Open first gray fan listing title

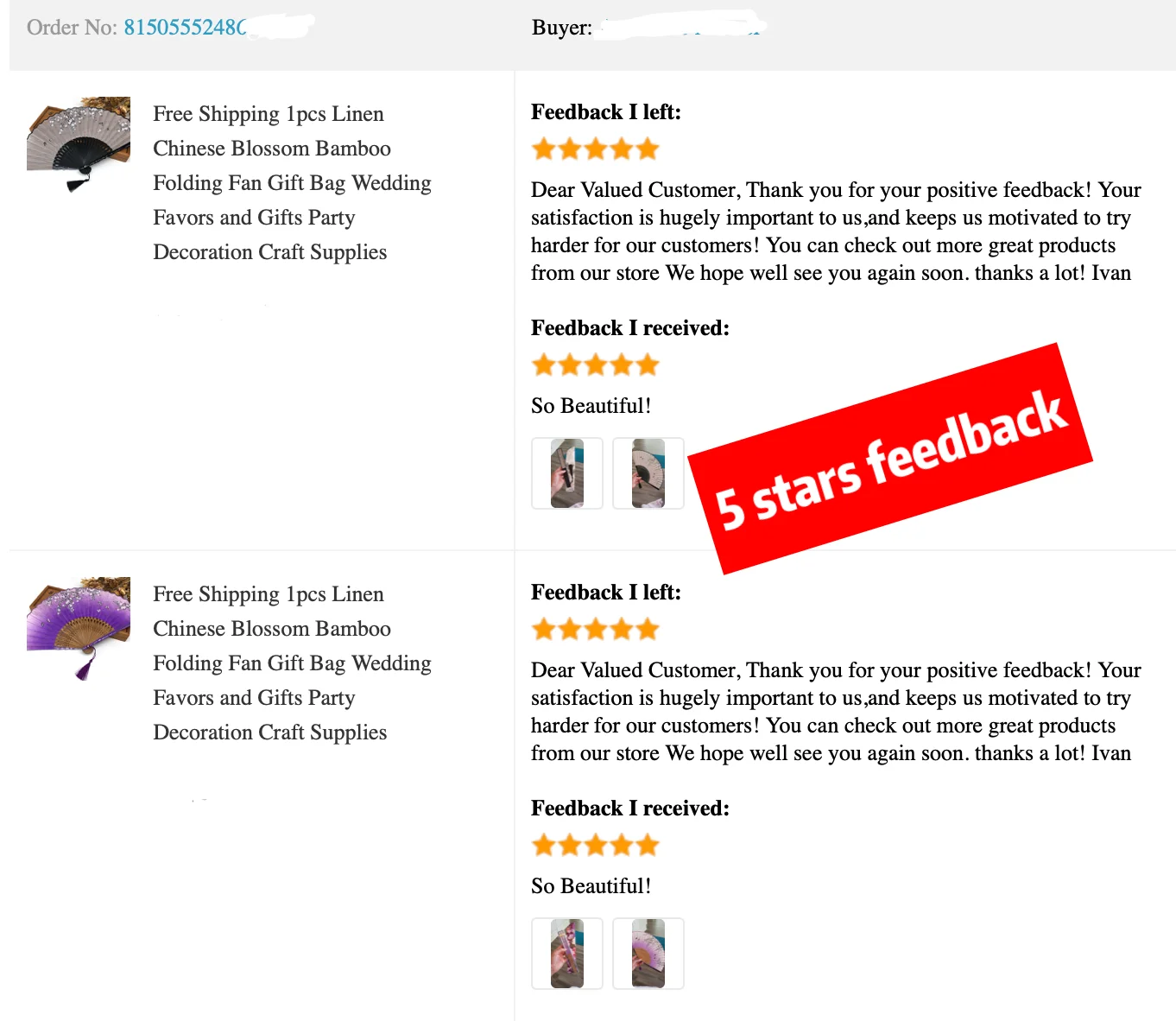tap(292, 183)
